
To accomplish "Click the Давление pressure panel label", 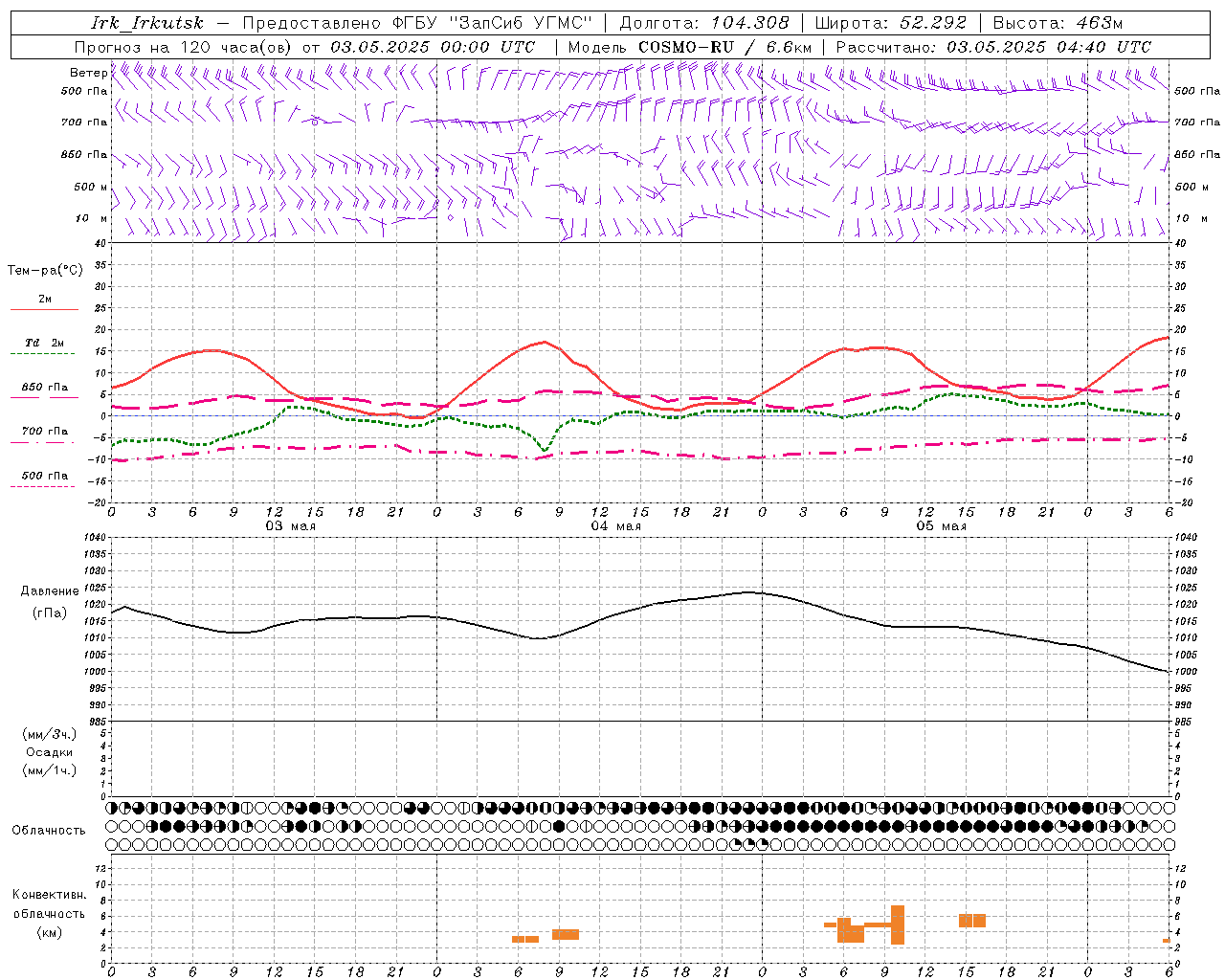I will tap(50, 591).
